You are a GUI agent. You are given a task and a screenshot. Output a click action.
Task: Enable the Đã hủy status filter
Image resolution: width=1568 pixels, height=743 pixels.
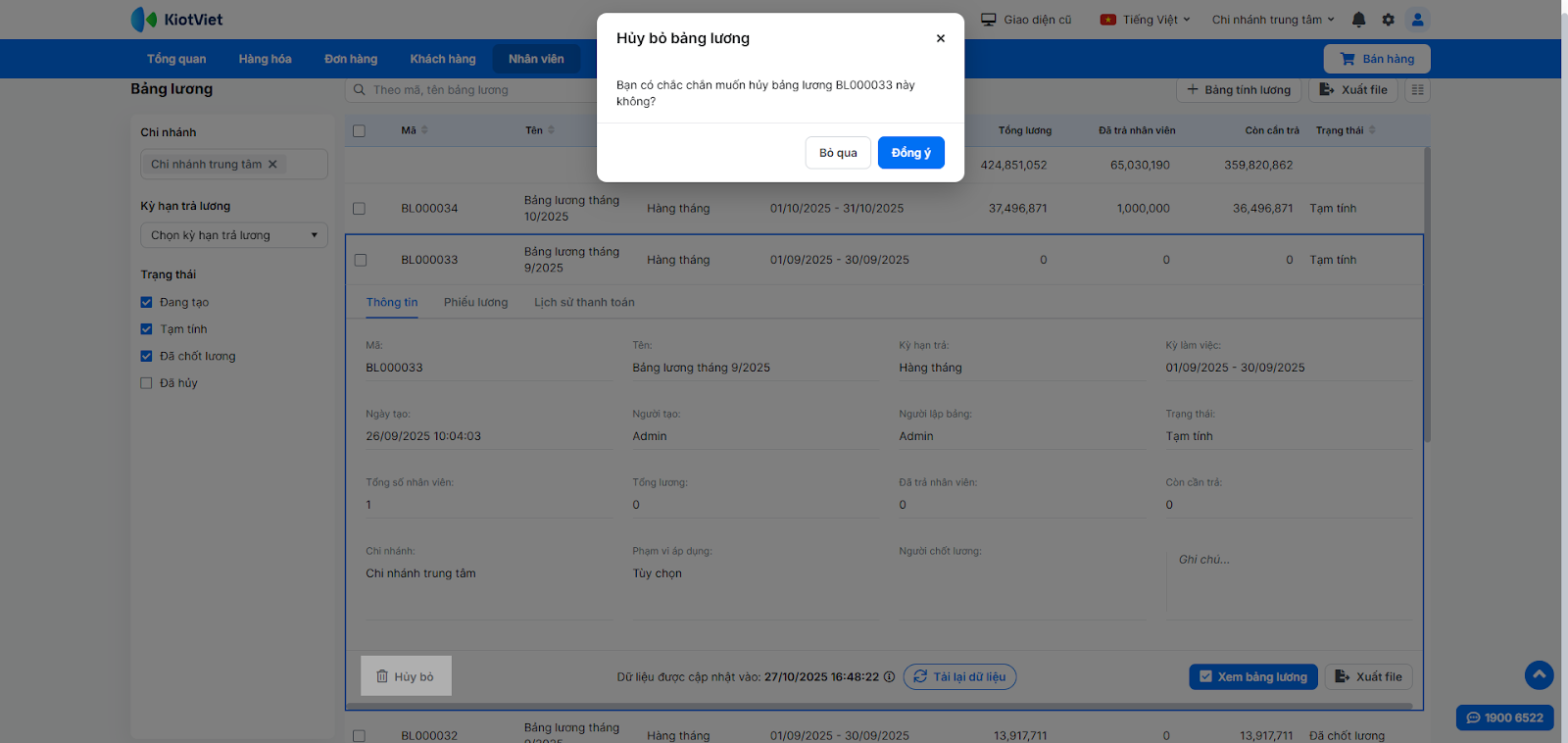click(146, 383)
